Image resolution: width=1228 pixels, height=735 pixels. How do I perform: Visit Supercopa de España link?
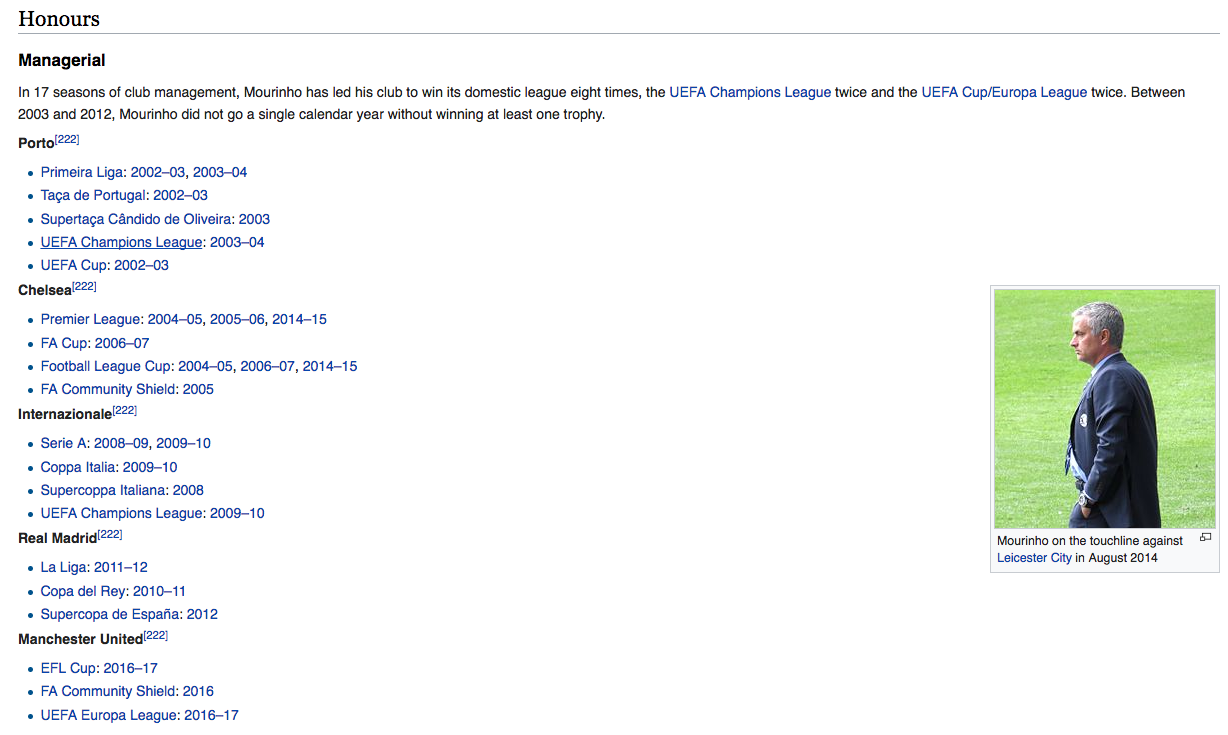[111, 614]
